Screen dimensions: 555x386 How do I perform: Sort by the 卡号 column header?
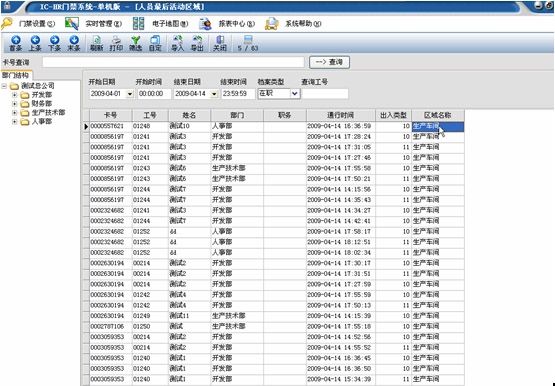(x=111, y=115)
